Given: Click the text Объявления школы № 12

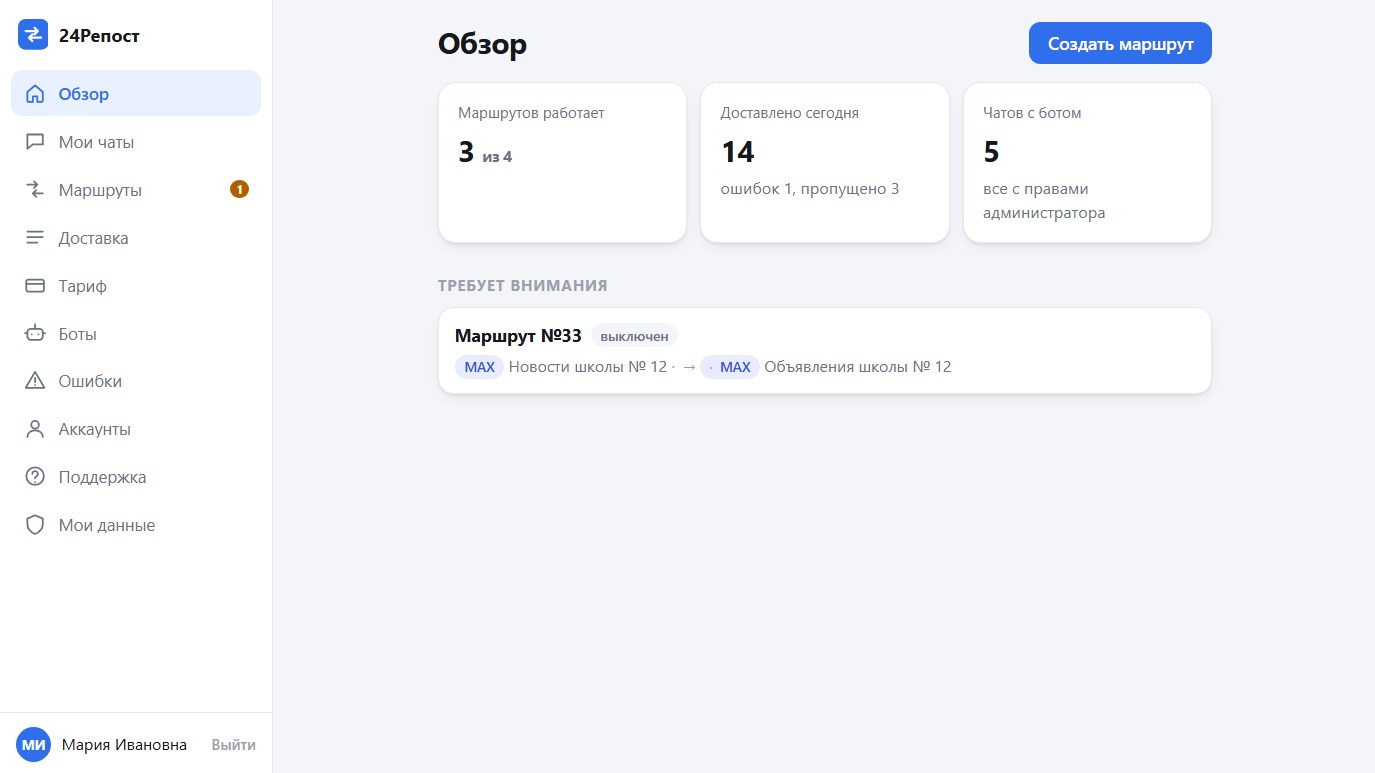Looking at the screenshot, I should pyautogui.click(x=858, y=367).
